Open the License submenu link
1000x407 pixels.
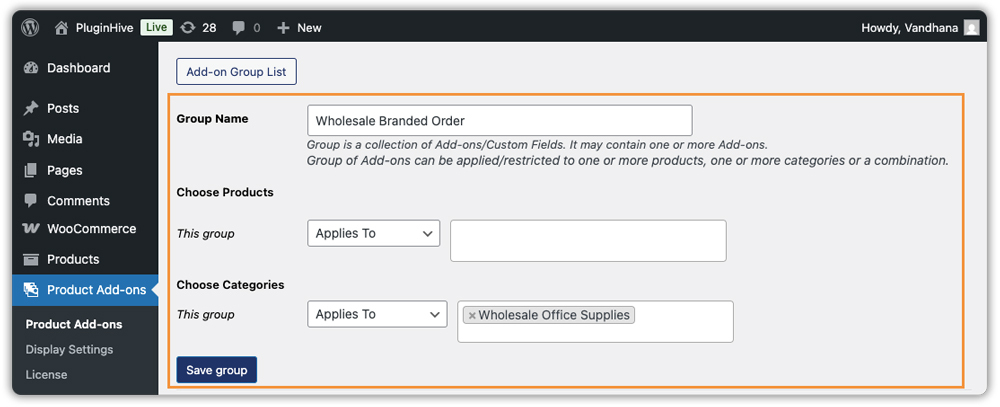46,374
